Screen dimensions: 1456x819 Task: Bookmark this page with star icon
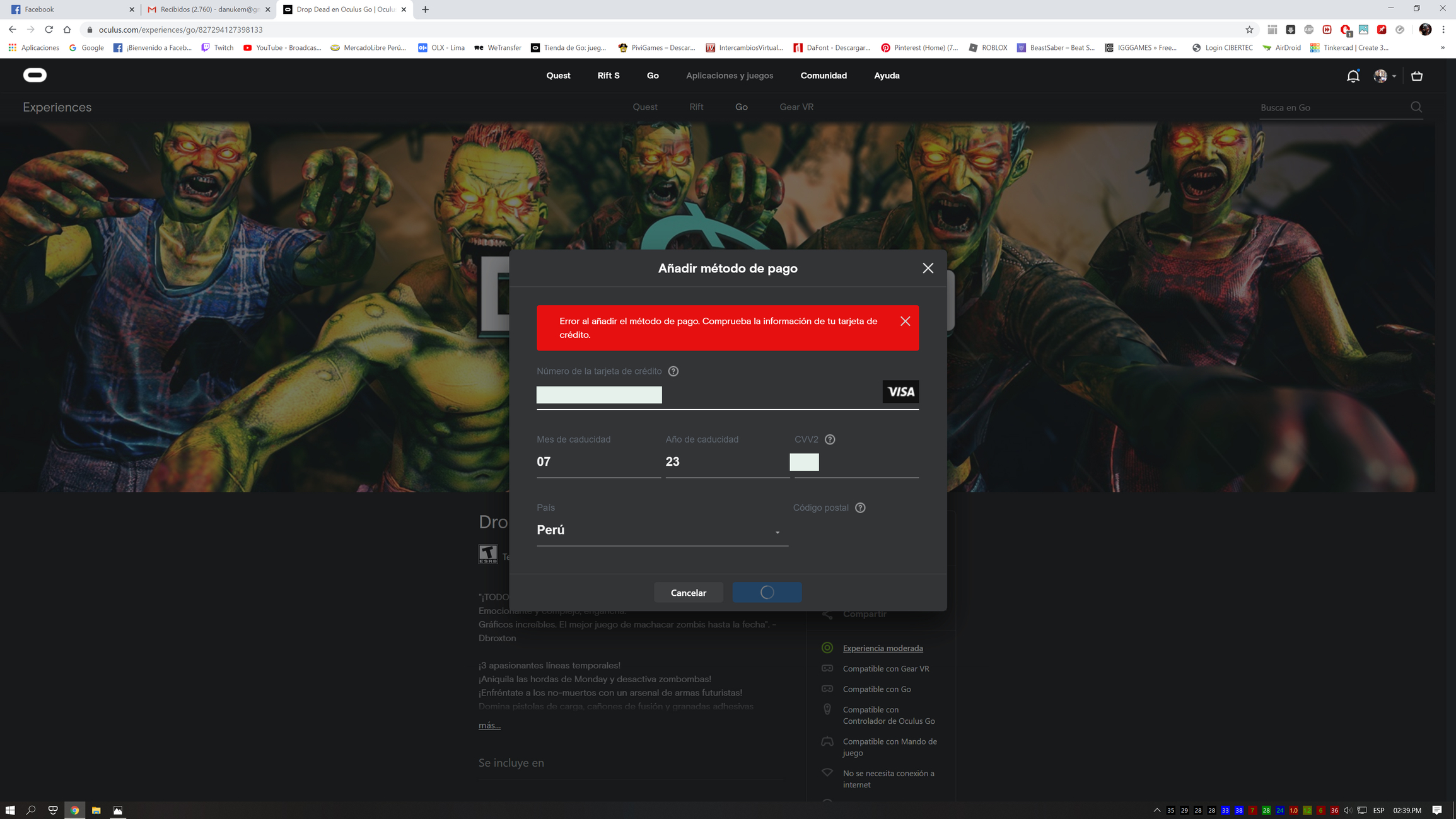1249,30
